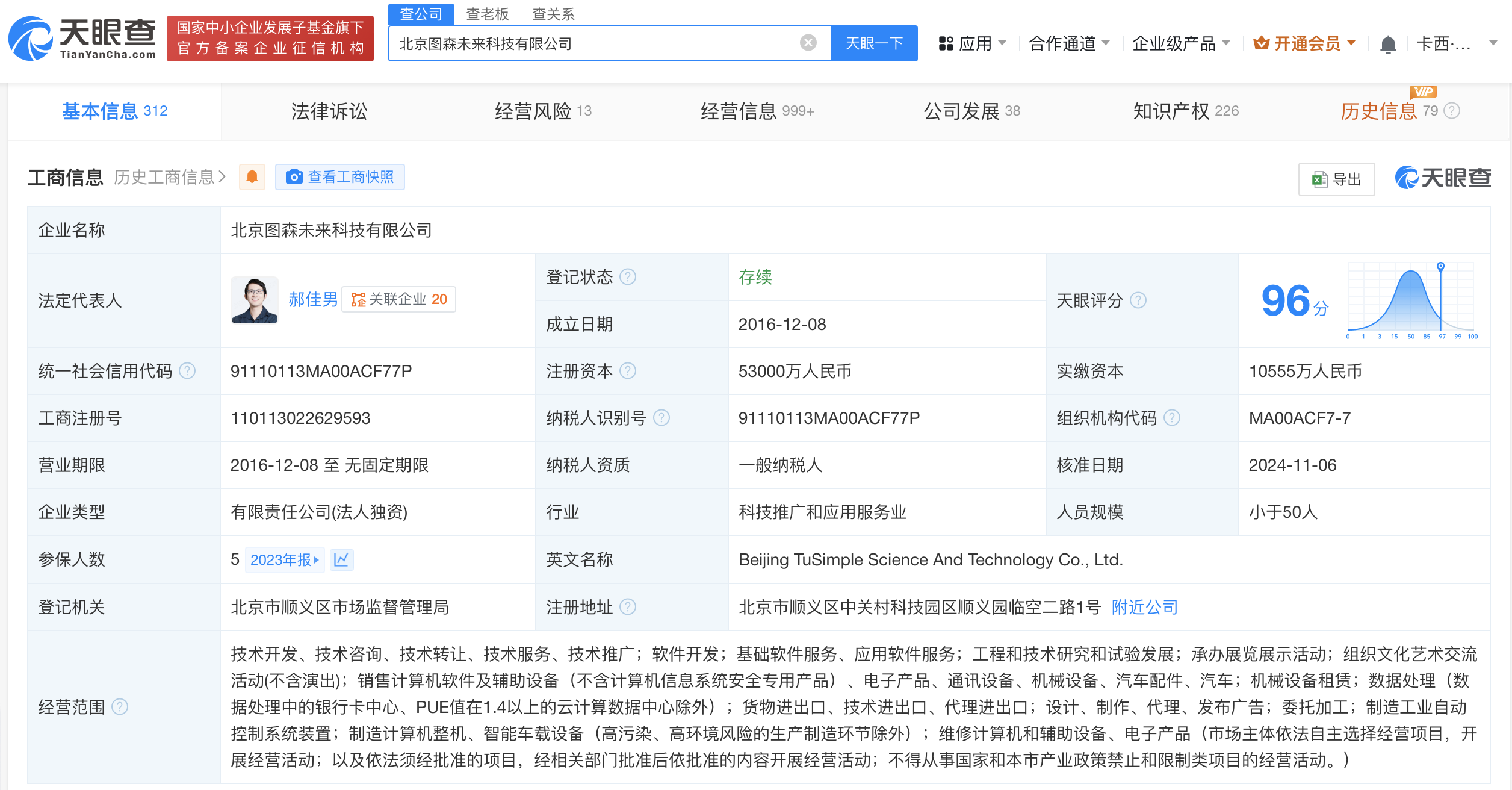Click help icon next to 天眼评分

click(1138, 300)
